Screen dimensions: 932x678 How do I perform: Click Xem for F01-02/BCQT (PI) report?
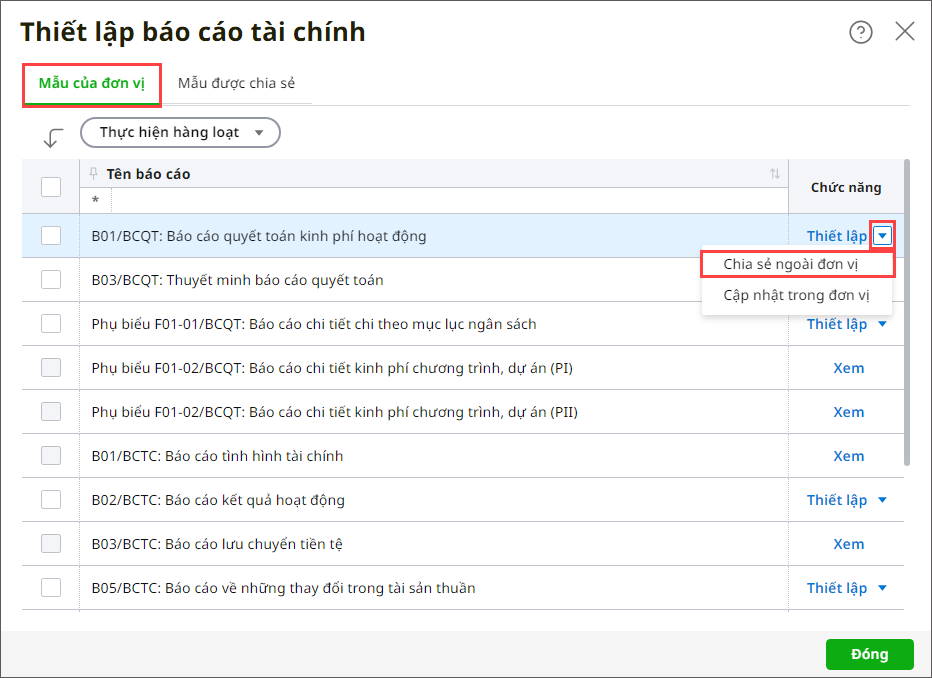848,368
